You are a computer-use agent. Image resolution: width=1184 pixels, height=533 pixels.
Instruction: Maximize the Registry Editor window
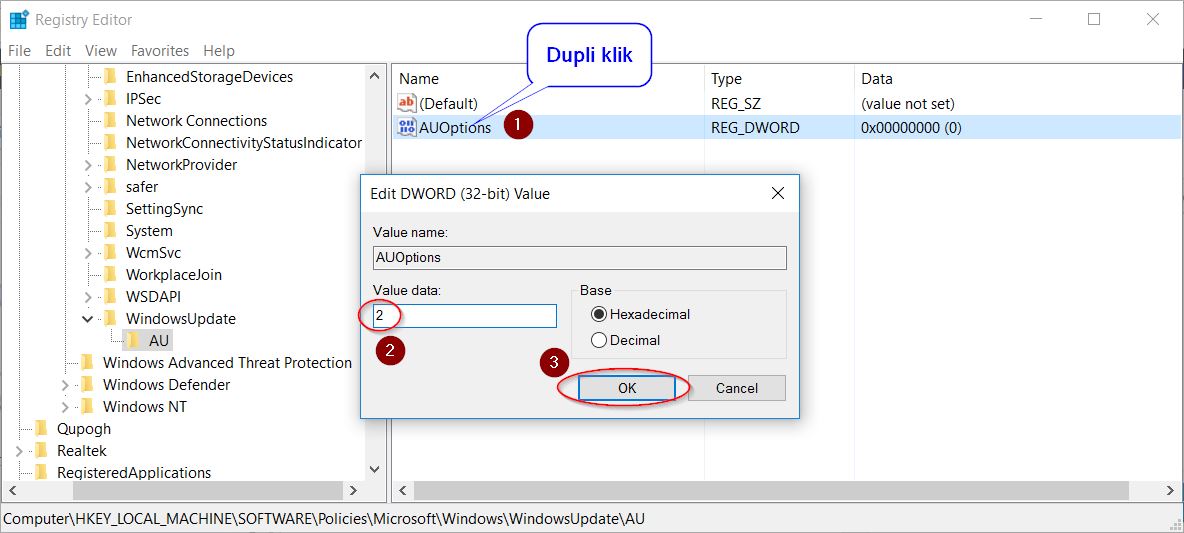[1093, 20]
